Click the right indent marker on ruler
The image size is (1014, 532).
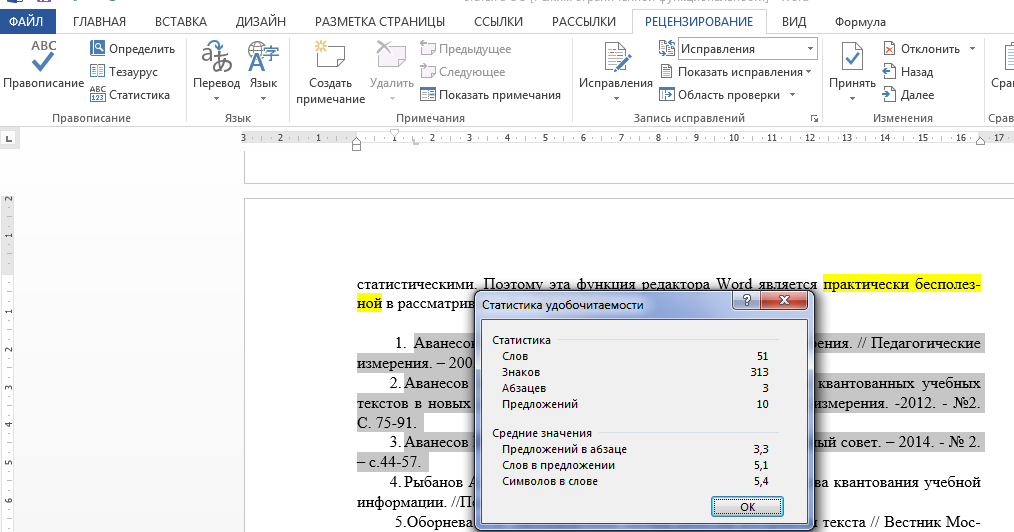[x=980, y=141]
